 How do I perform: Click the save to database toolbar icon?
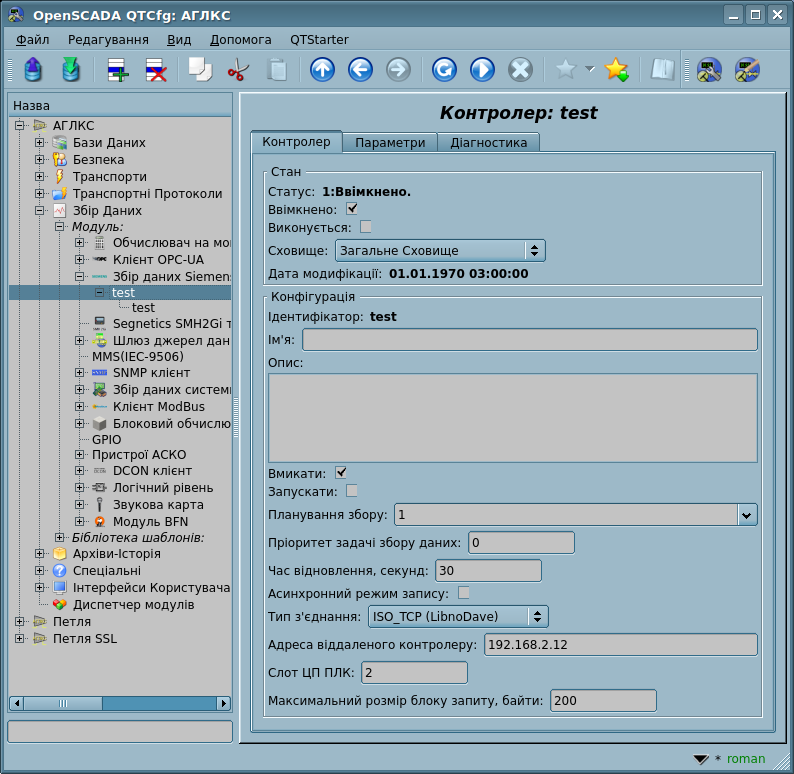pos(70,70)
